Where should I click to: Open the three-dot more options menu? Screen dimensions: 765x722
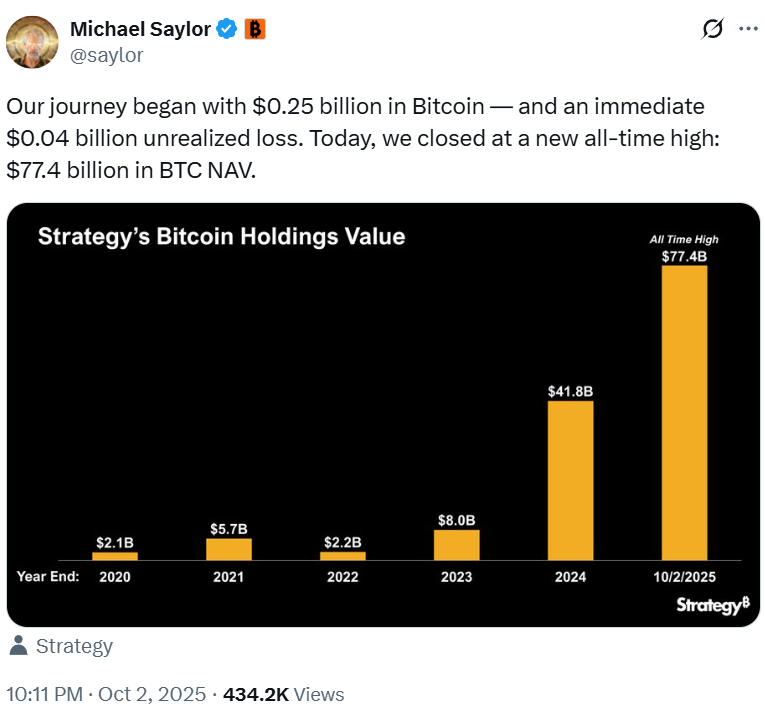[x=747, y=29]
